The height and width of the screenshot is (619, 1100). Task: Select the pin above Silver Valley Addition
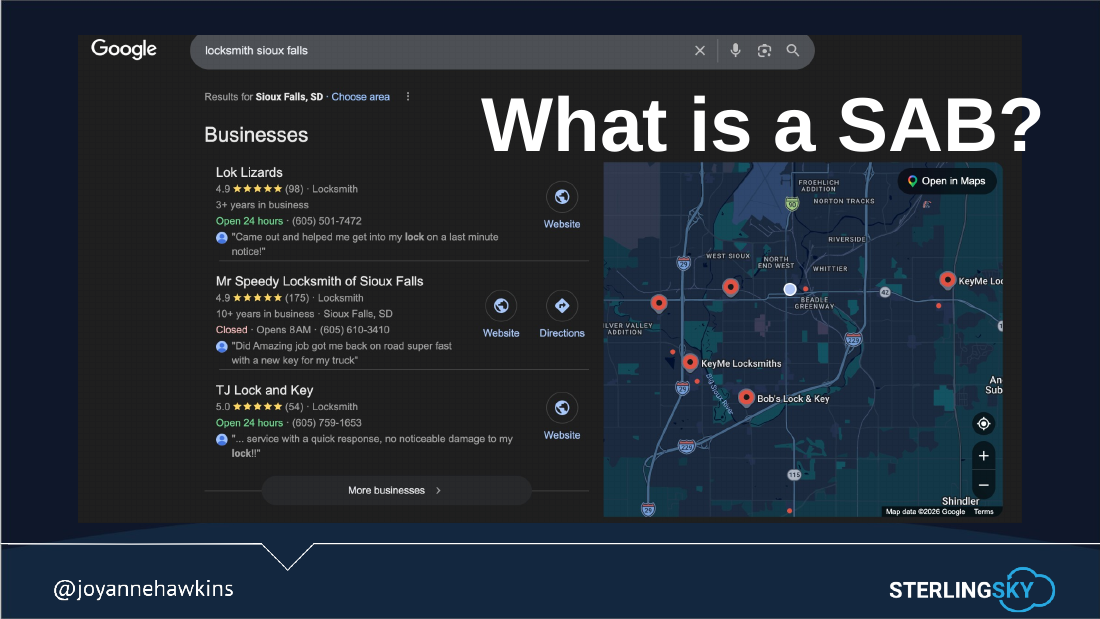tap(658, 302)
